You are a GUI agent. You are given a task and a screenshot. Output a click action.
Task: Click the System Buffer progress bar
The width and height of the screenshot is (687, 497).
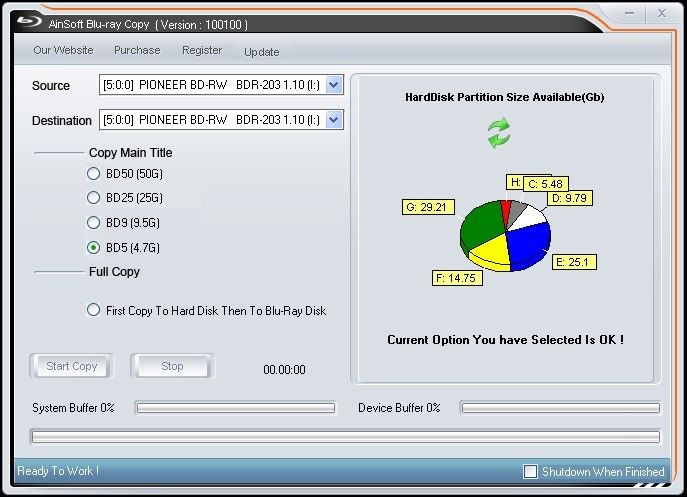pos(235,408)
